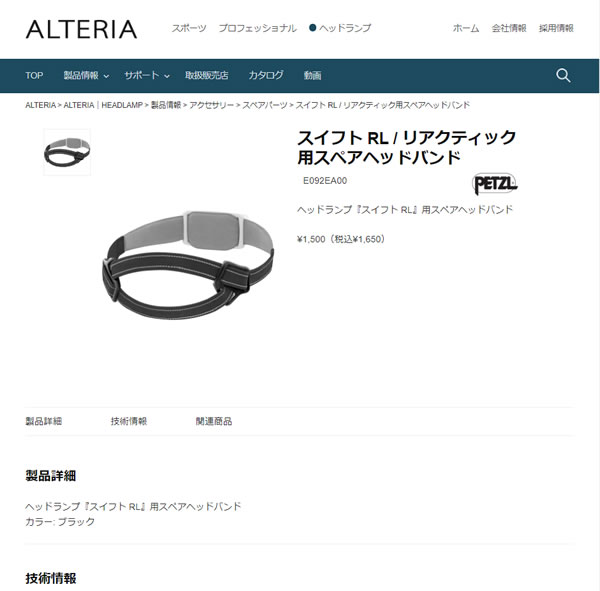Expand the サポート dropdown menu
Image resolution: width=600 pixels, height=591 pixels.
(x=147, y=75)
